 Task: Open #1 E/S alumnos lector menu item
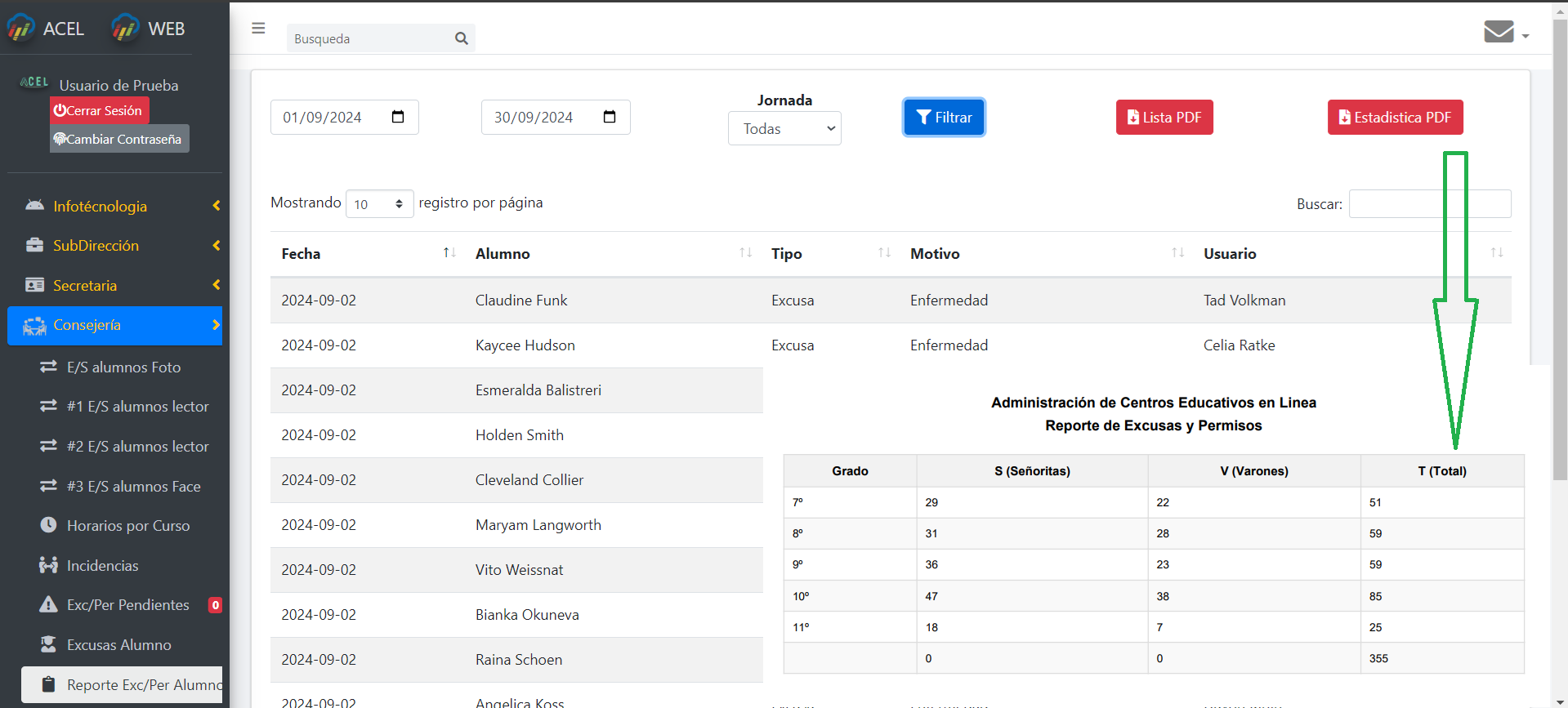(123, 407)
